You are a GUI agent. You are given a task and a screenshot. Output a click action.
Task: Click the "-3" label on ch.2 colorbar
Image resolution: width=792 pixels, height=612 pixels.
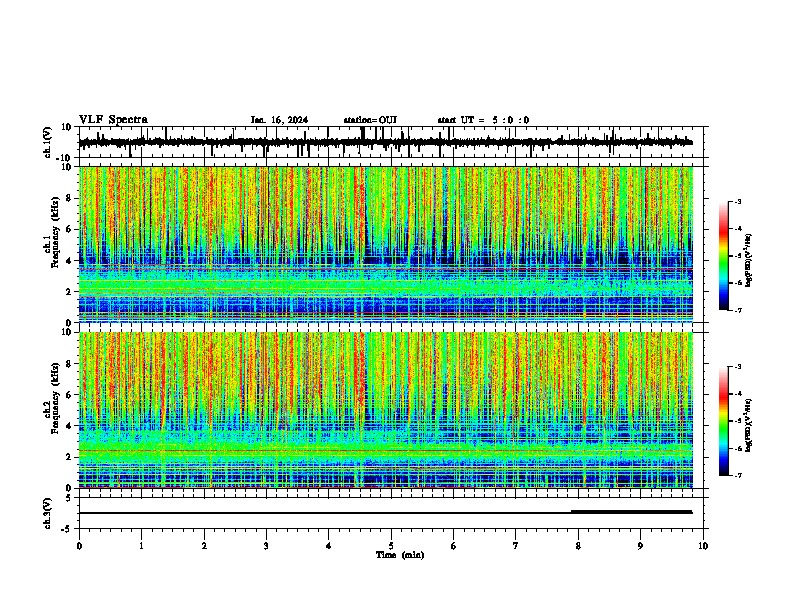738,367
